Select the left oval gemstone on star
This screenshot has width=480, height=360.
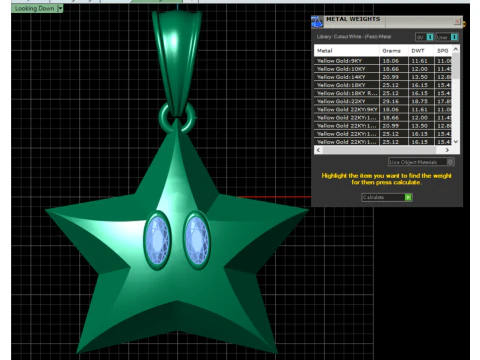tap(158, 240)
